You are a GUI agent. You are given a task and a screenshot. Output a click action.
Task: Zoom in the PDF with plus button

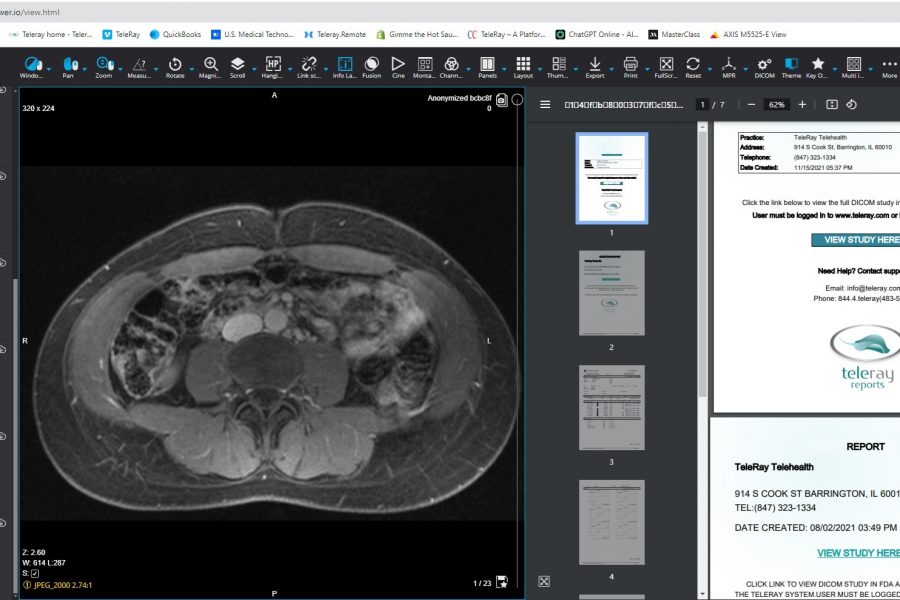click(802, 104)
